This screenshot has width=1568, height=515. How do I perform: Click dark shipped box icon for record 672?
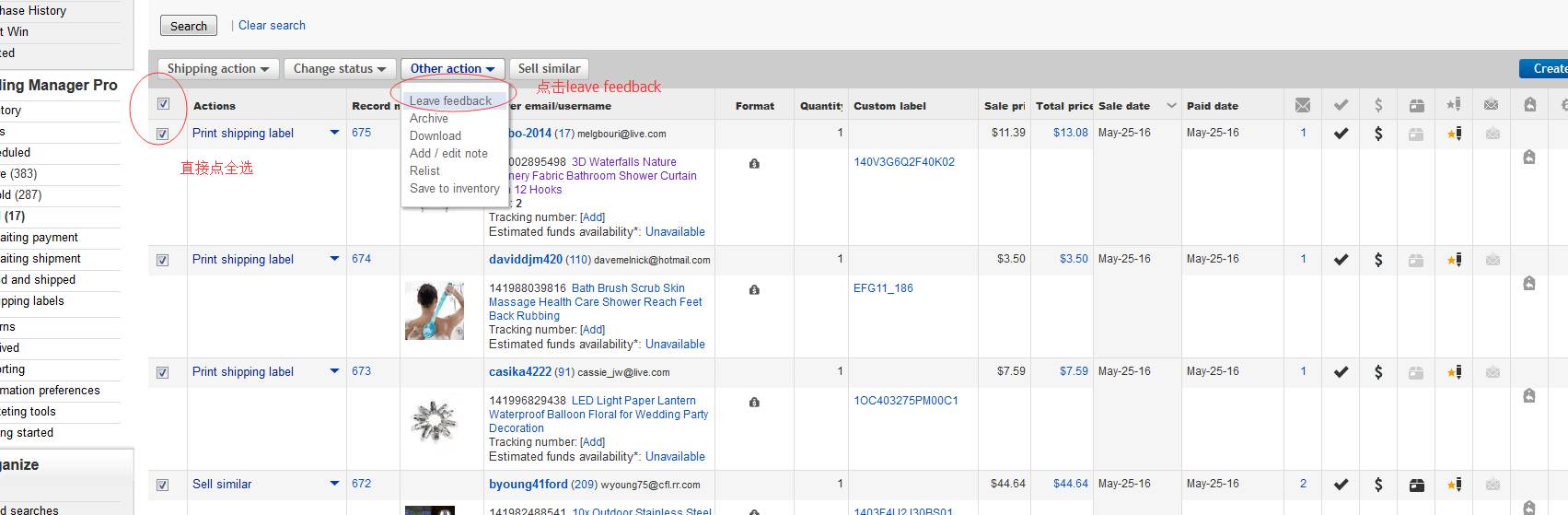[1416, 485]
